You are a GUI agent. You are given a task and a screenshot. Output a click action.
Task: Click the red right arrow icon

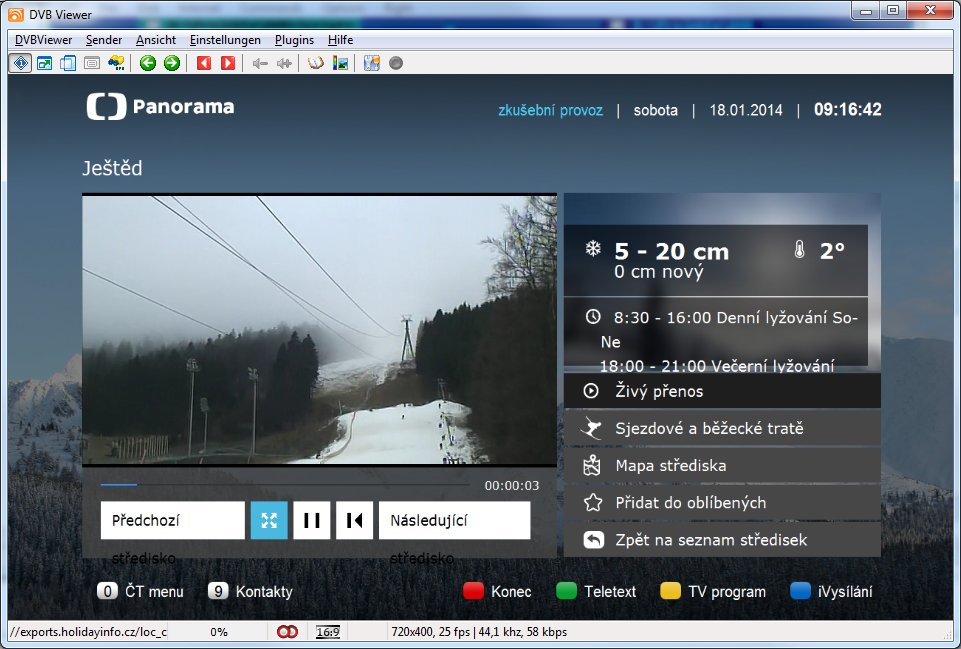227,63
